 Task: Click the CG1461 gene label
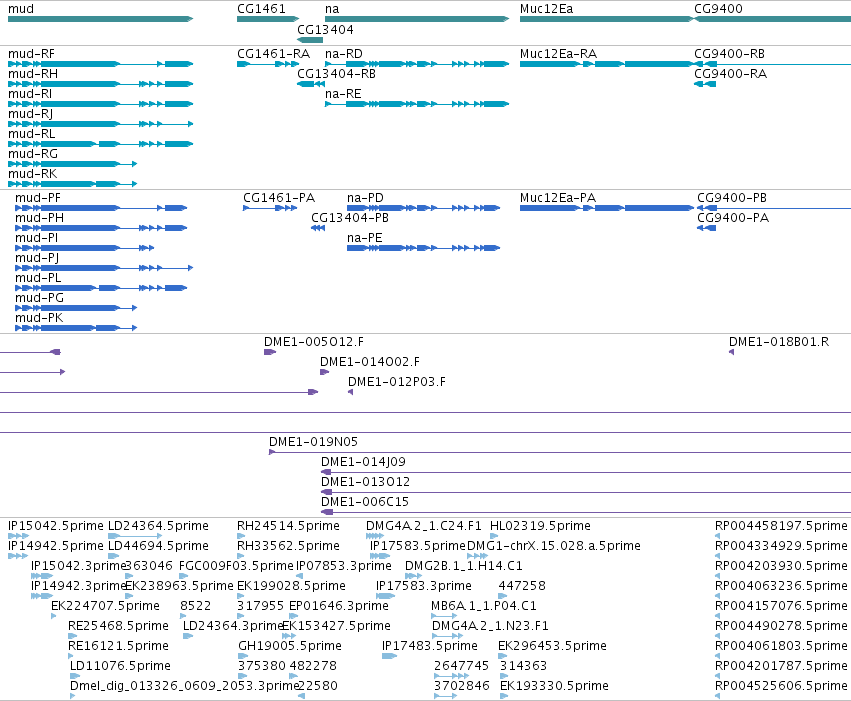point(261,9)
